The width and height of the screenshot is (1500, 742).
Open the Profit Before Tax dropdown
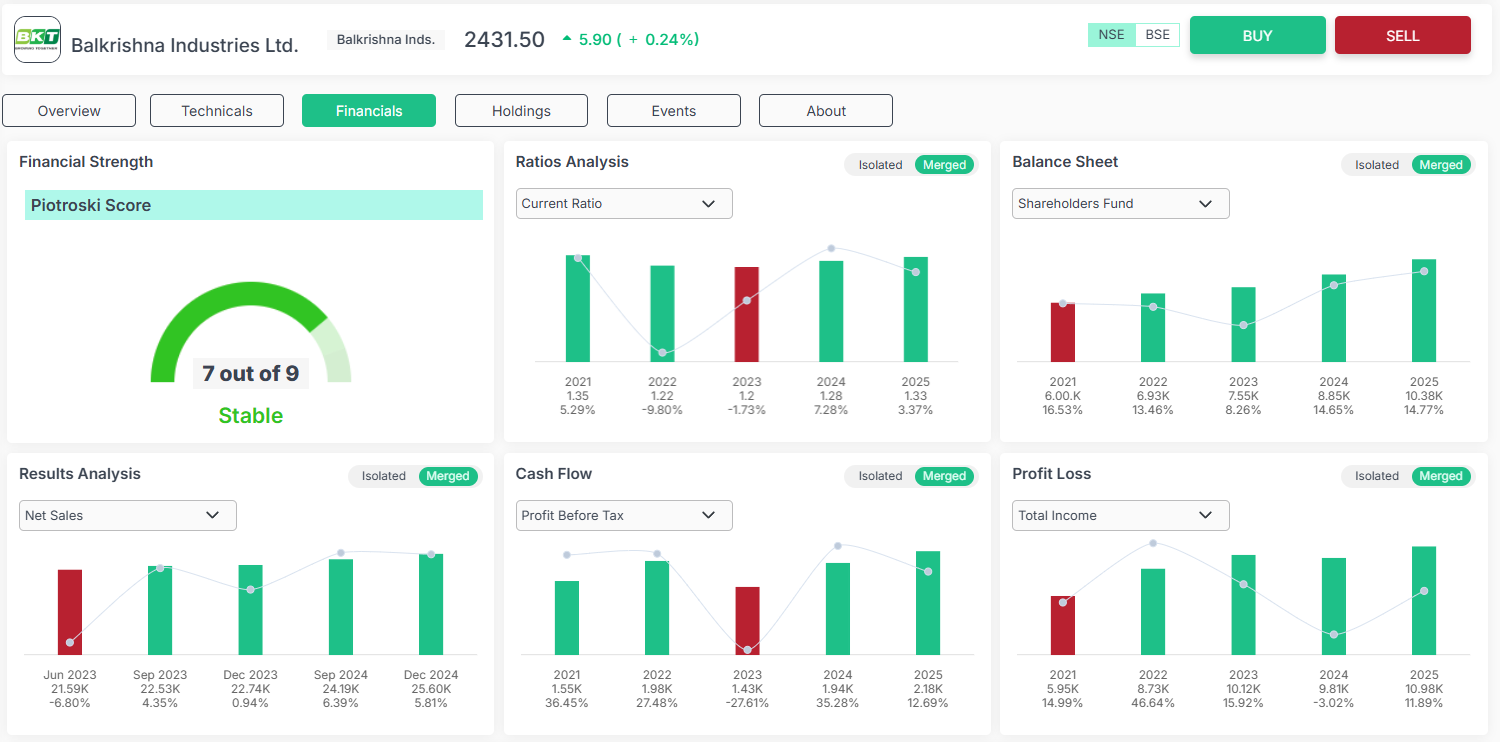click(624, 515)
